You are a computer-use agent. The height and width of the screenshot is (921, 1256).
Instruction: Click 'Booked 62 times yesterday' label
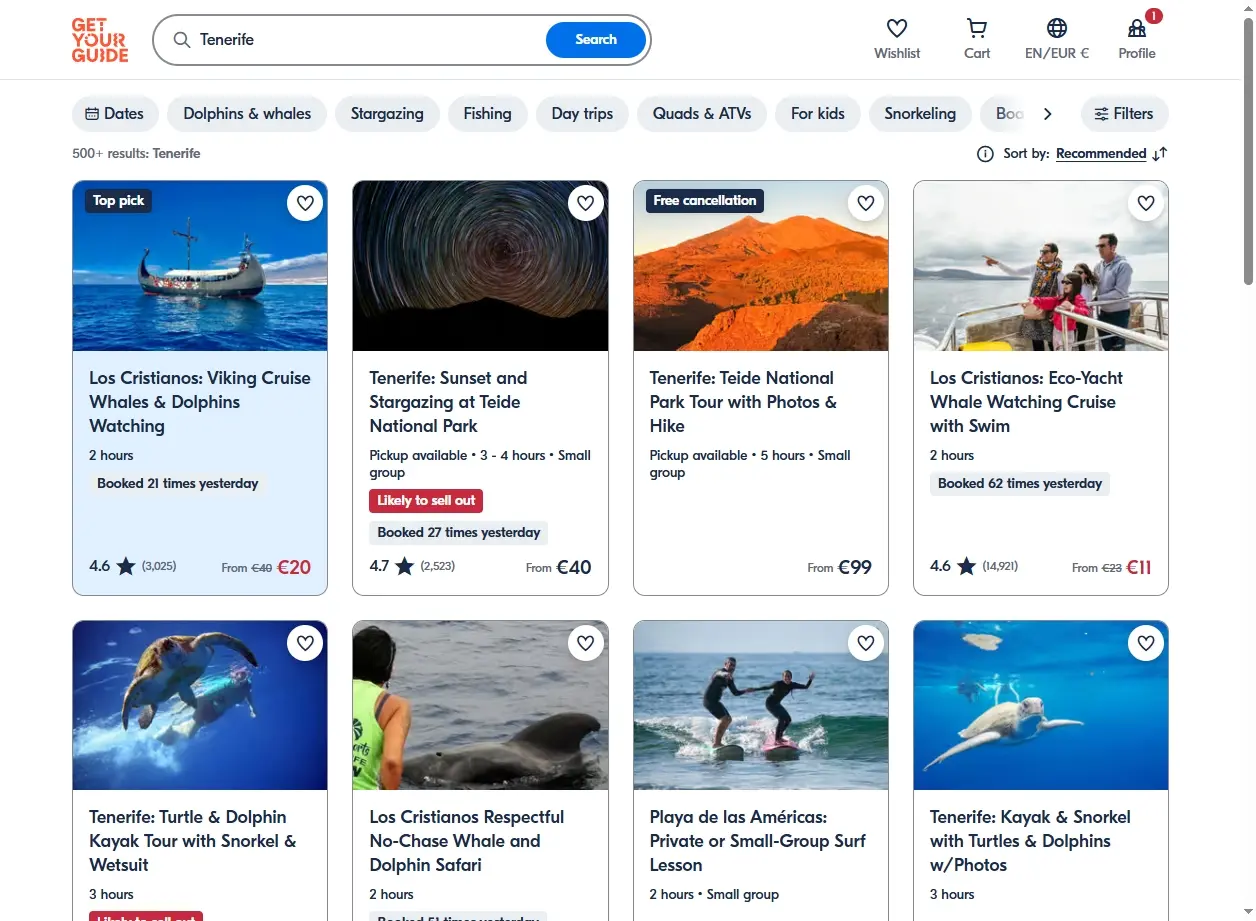click(1020, 483)
